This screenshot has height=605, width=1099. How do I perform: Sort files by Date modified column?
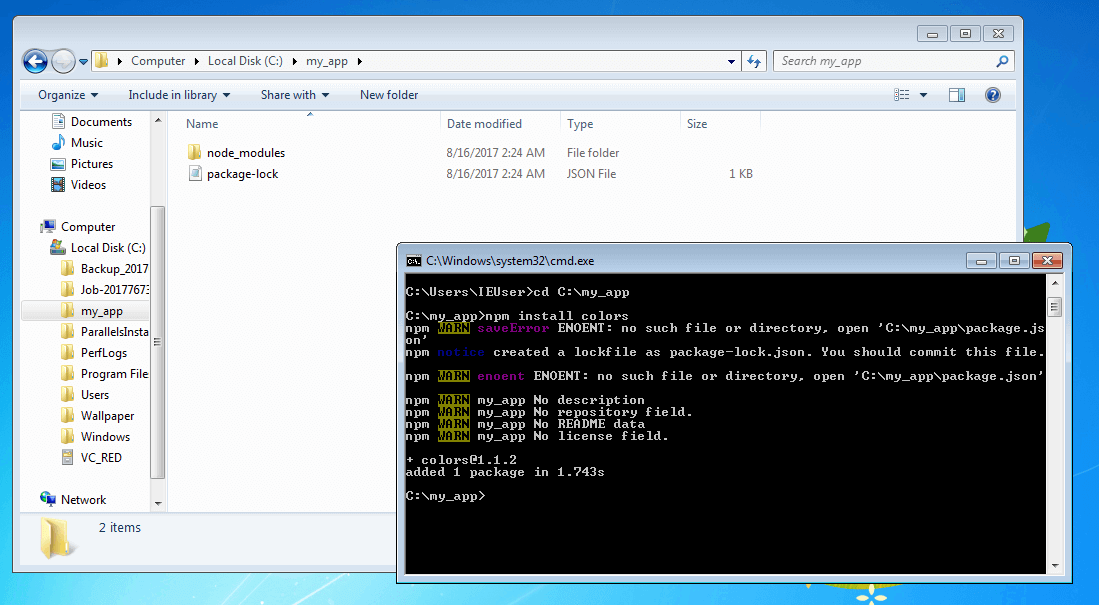tap(484, 124)
